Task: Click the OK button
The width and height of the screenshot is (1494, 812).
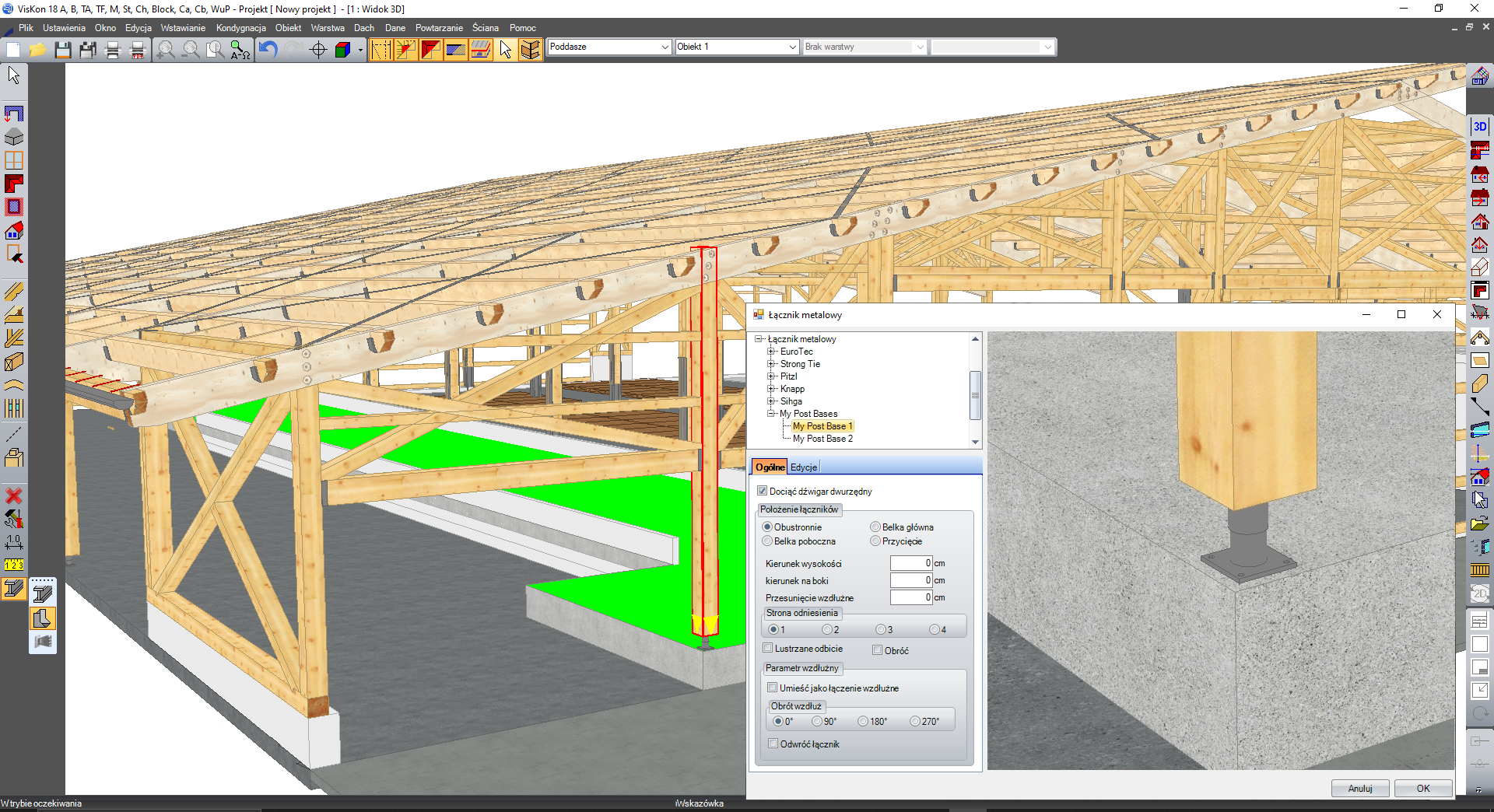Action: pyautogui.click(x=1422, y=788)
